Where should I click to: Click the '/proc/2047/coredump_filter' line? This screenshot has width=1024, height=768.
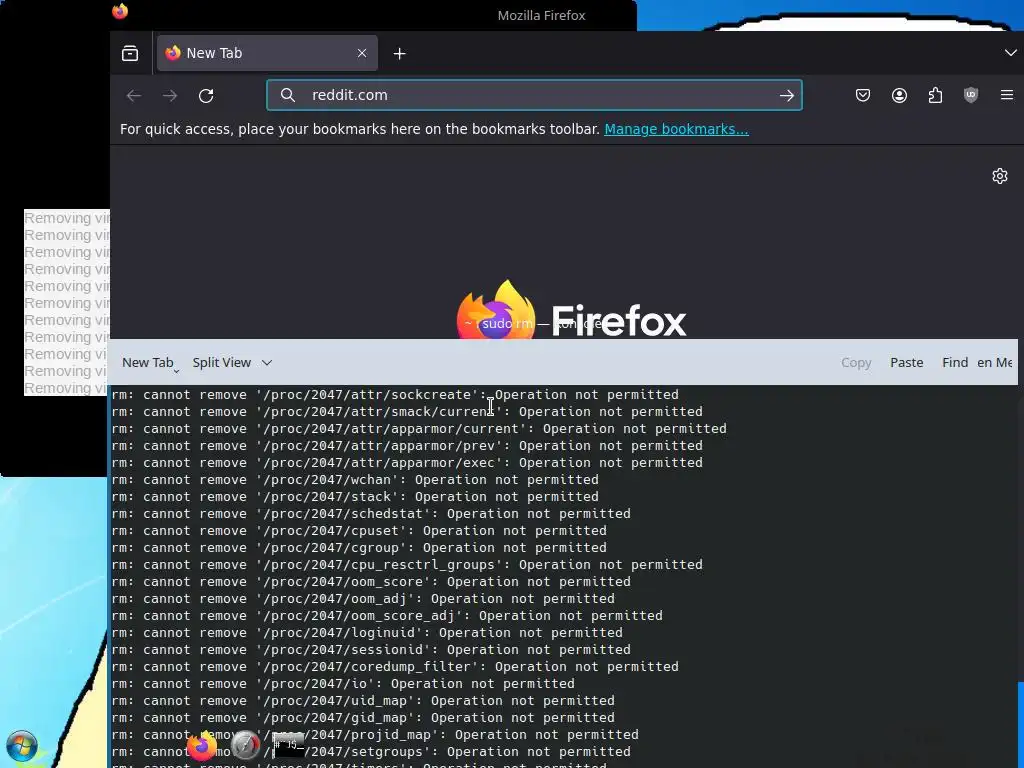click(x=395, y=667)
